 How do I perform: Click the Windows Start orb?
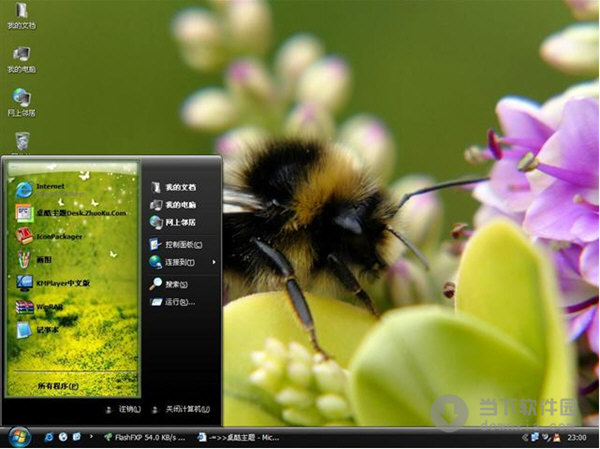(x=19, y=437)
